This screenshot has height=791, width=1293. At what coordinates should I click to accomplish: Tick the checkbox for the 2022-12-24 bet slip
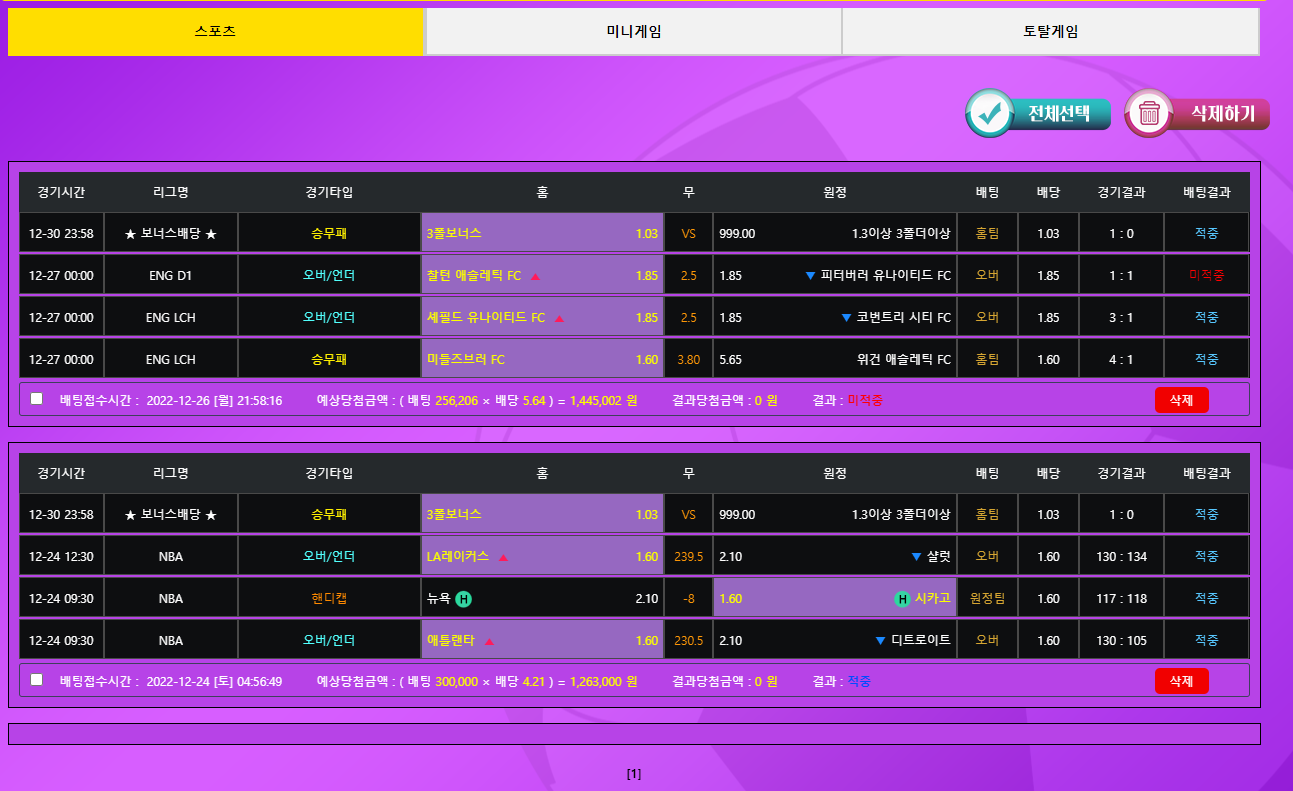tap(37, 680)
